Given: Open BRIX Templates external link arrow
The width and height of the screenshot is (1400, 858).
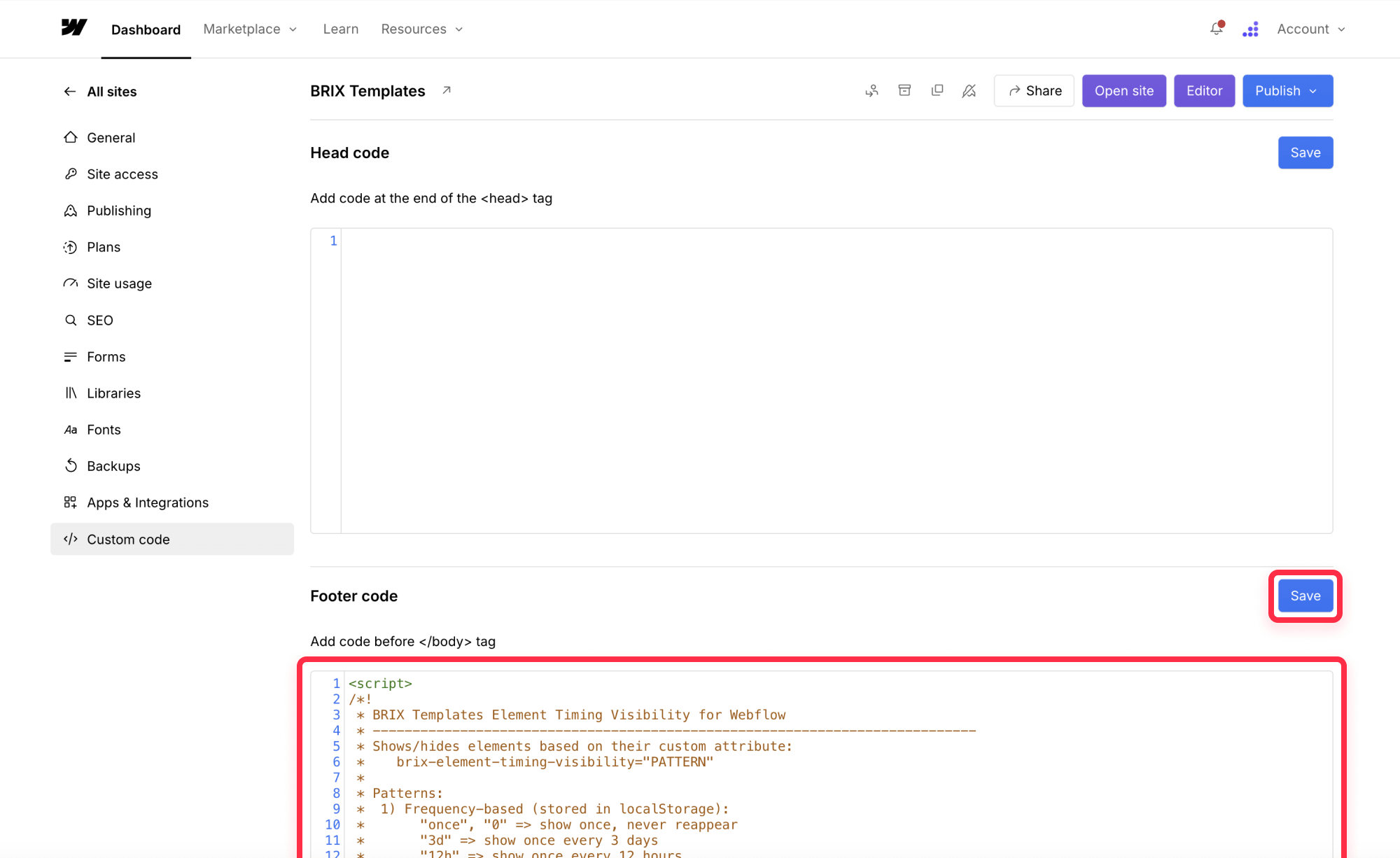Looking at the screenshot, I should [447, 90].
